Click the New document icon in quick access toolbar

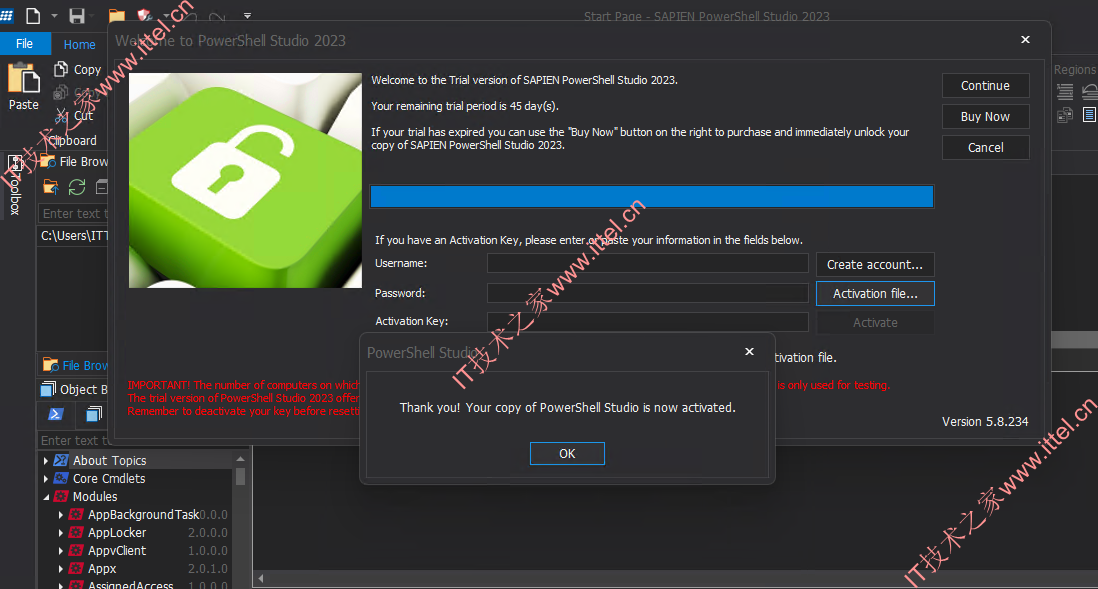point(33,15)
